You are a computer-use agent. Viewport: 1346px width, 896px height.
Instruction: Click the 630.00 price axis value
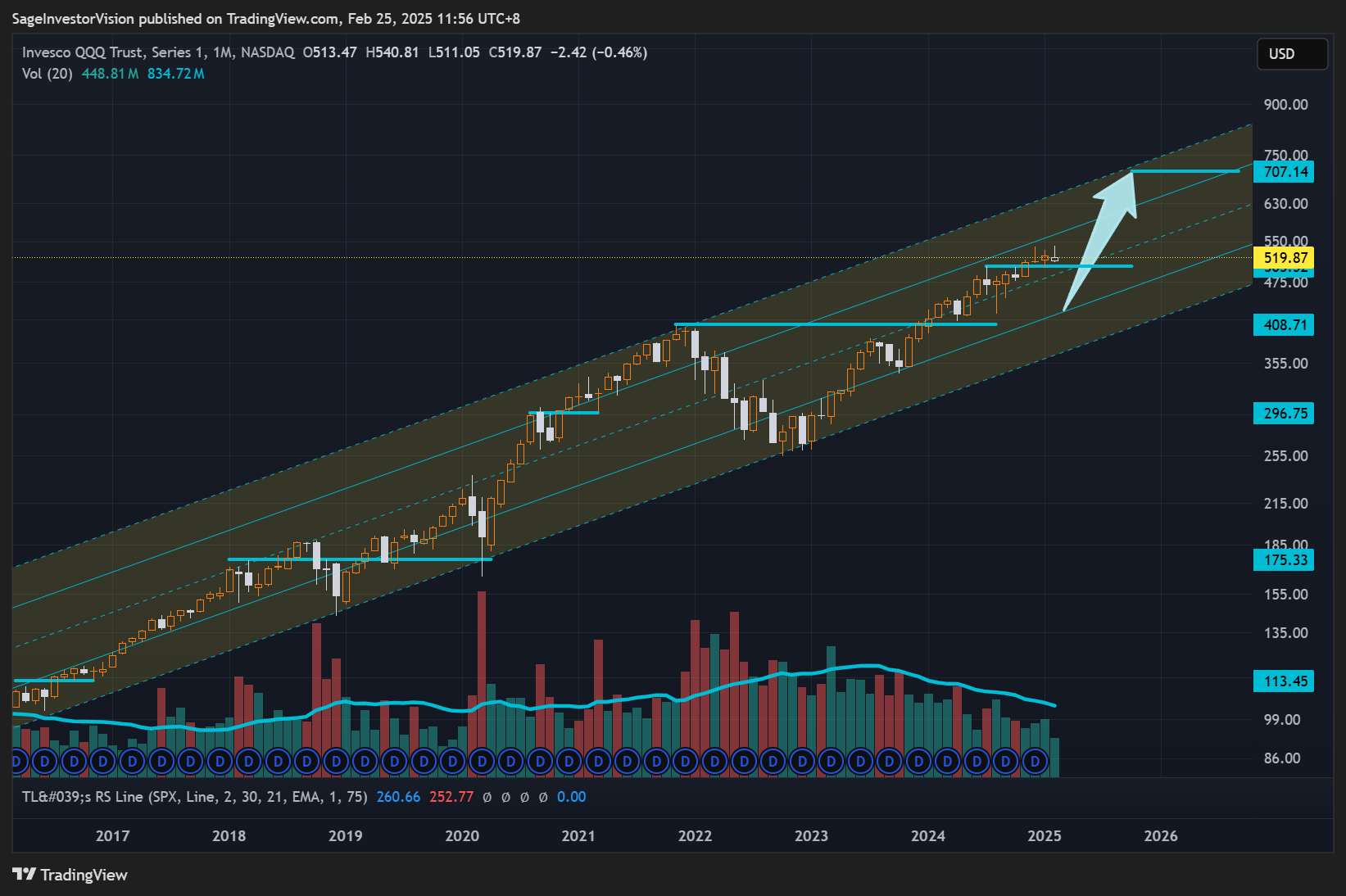coord(1285,204)
